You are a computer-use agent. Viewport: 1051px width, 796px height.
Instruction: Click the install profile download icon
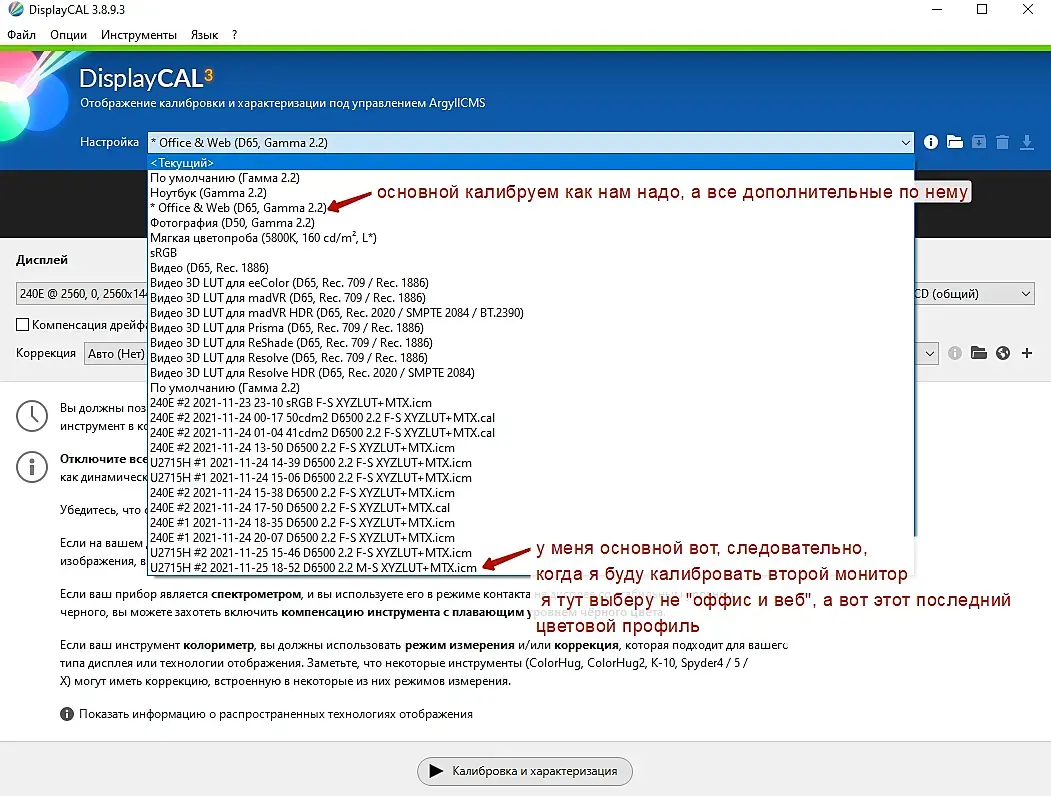click(x=1026, y=142)
